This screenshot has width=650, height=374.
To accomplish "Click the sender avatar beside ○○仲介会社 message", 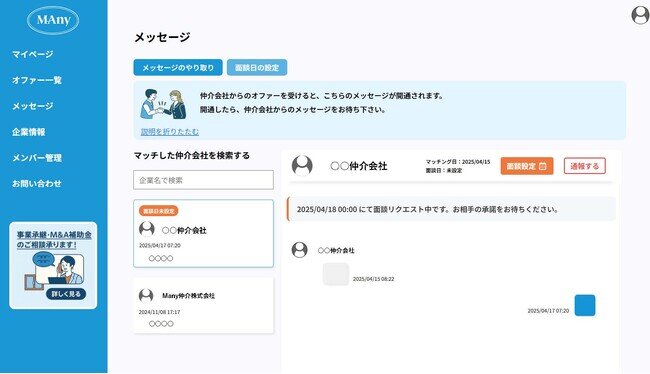I will 299,250.
